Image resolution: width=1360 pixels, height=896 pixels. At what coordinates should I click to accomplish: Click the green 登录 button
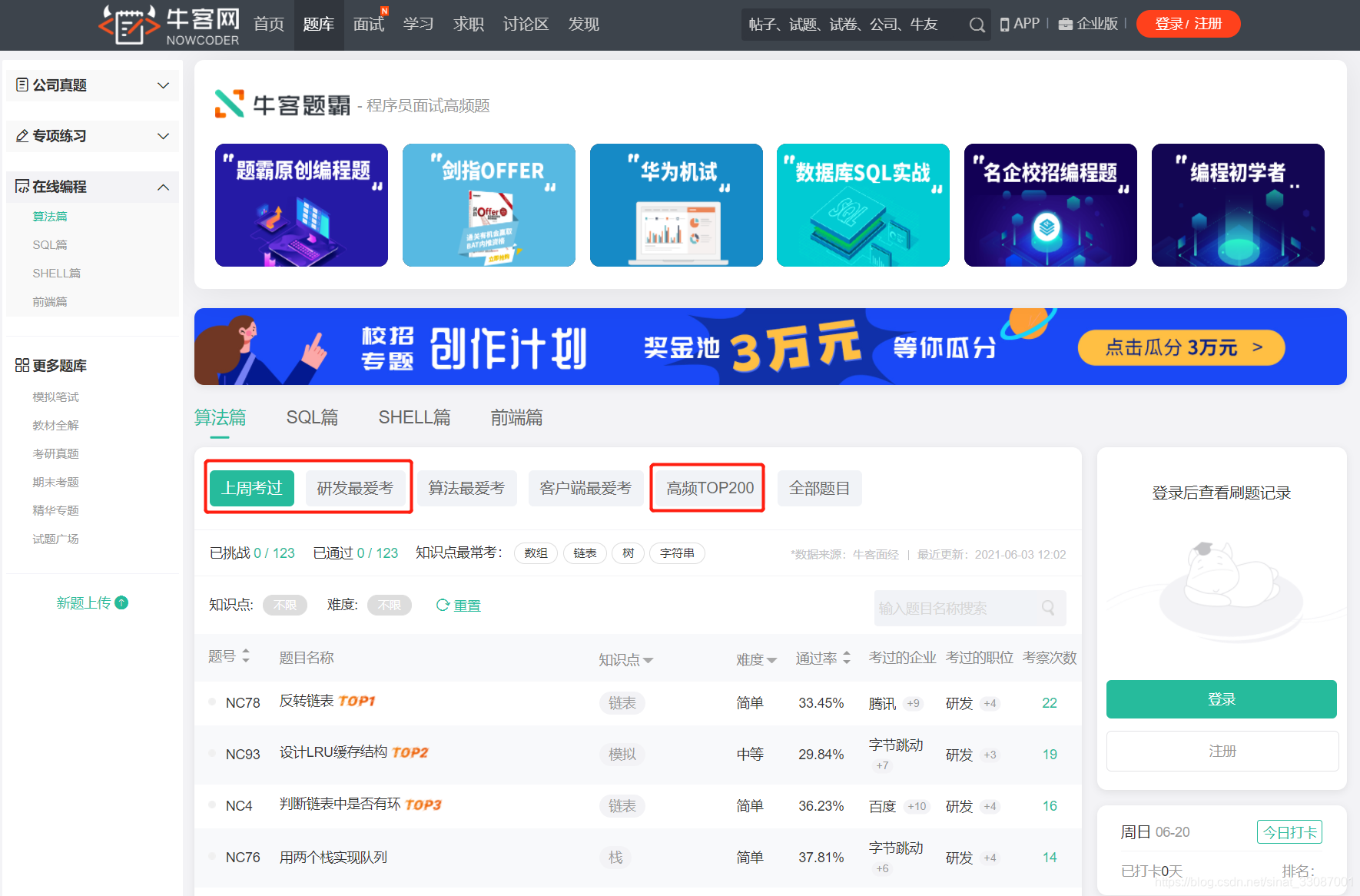pyautogui.click(x=1221, y=699)
